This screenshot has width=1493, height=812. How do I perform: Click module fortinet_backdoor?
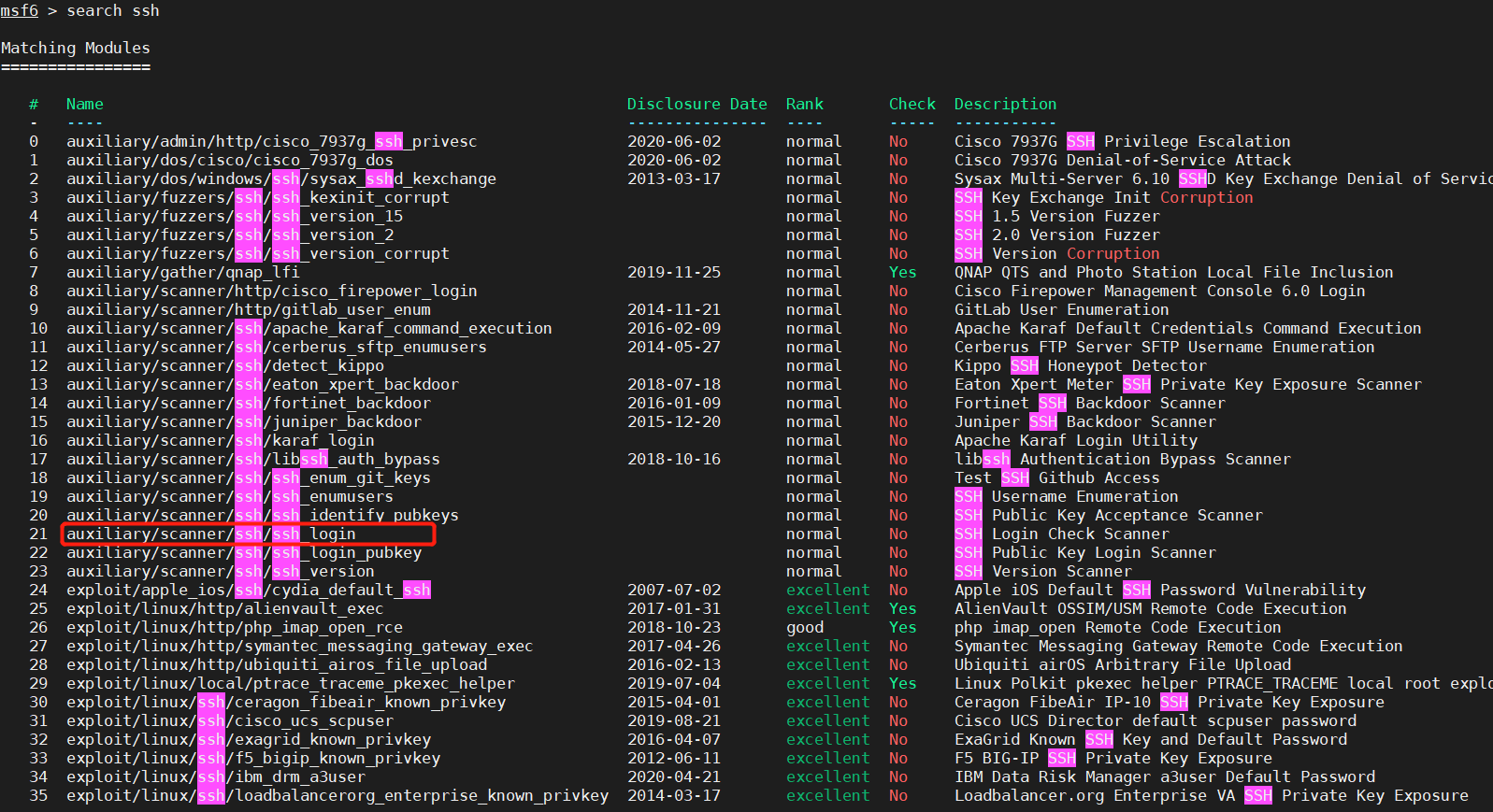[x=249, y=403]
